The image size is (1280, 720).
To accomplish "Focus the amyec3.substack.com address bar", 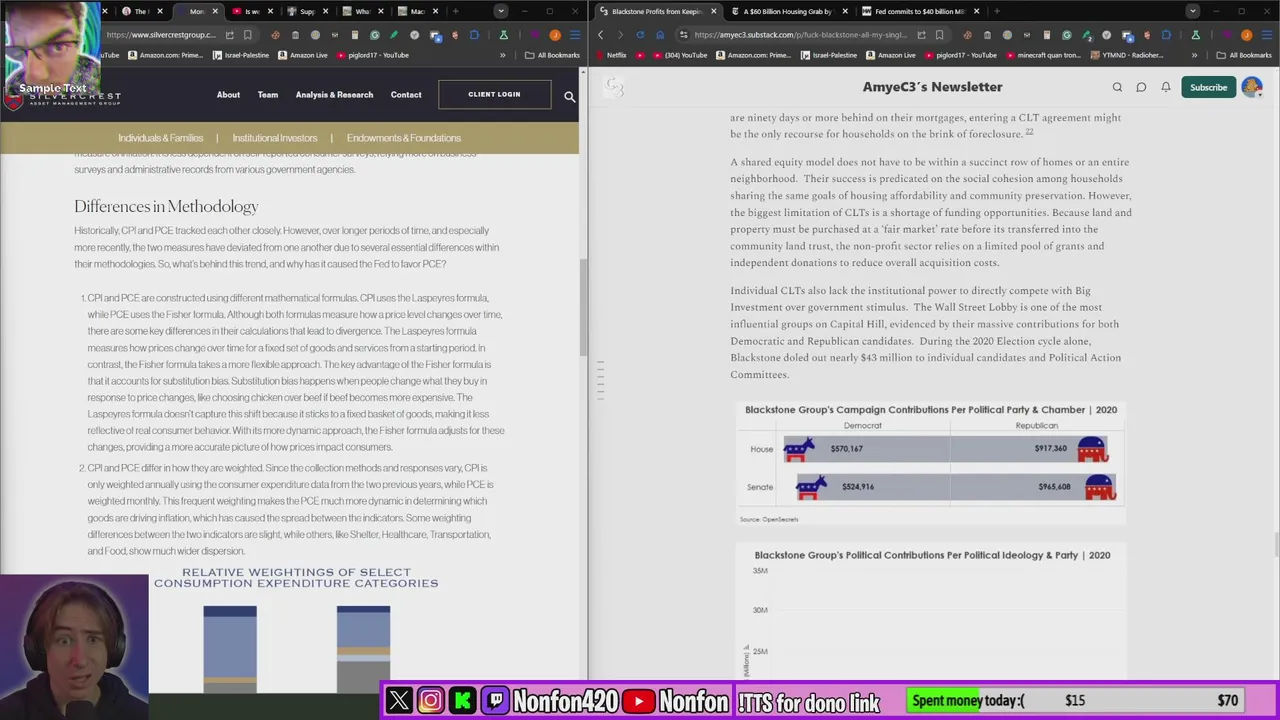I will click(x=800, y=35).
